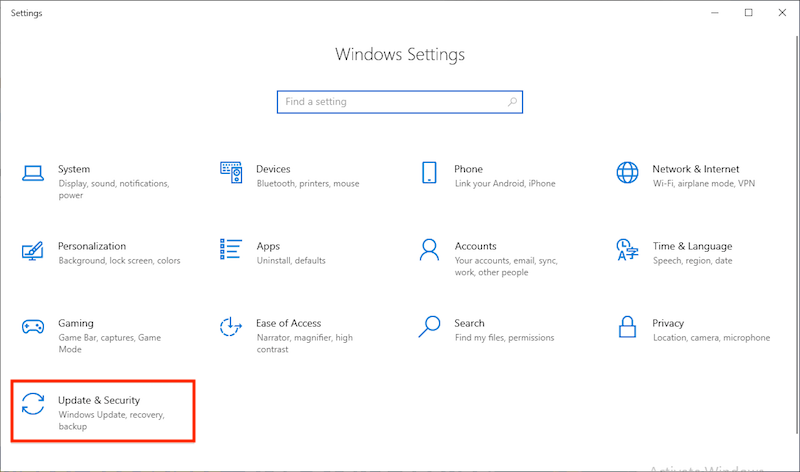Click the Privacy padlock icon

coord(627,326)
